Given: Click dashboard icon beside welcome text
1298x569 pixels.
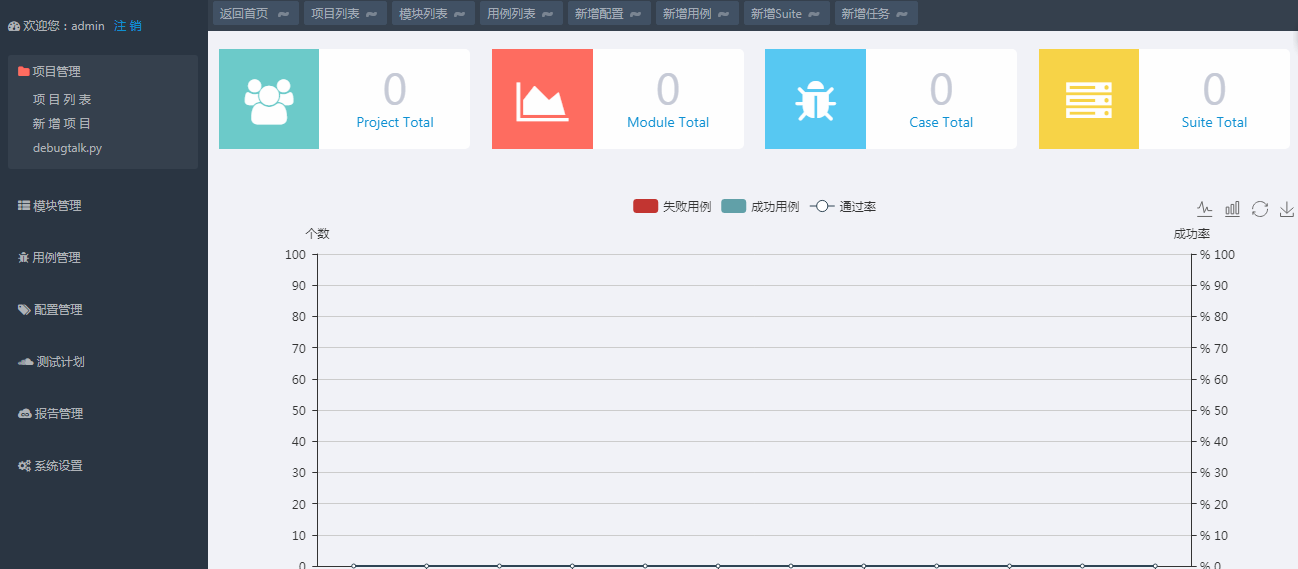Looking at the screenshot, I should click(x=13, y=26).
